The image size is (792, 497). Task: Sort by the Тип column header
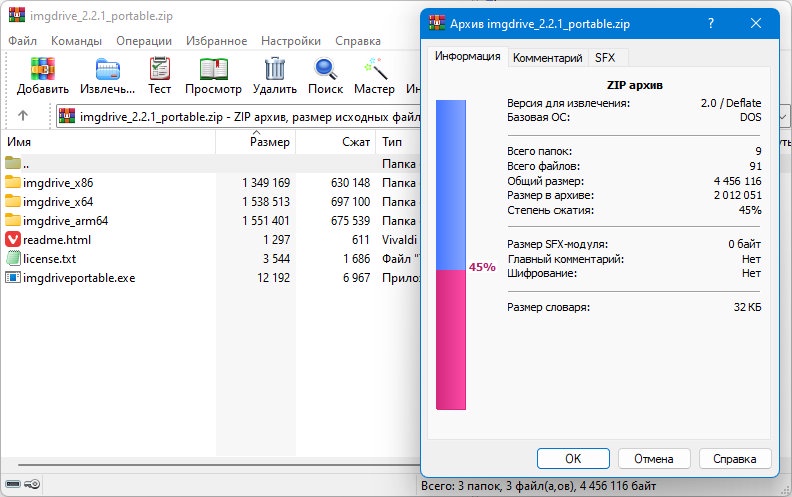pos(399,142)
